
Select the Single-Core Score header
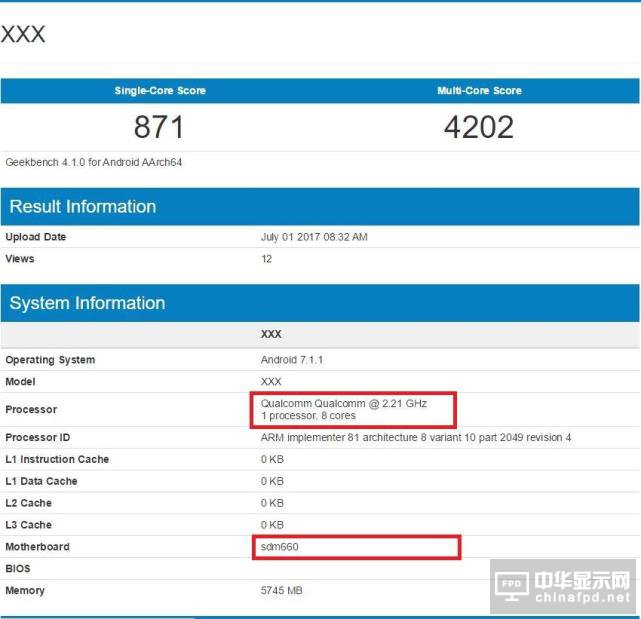[x=160, y=91]
